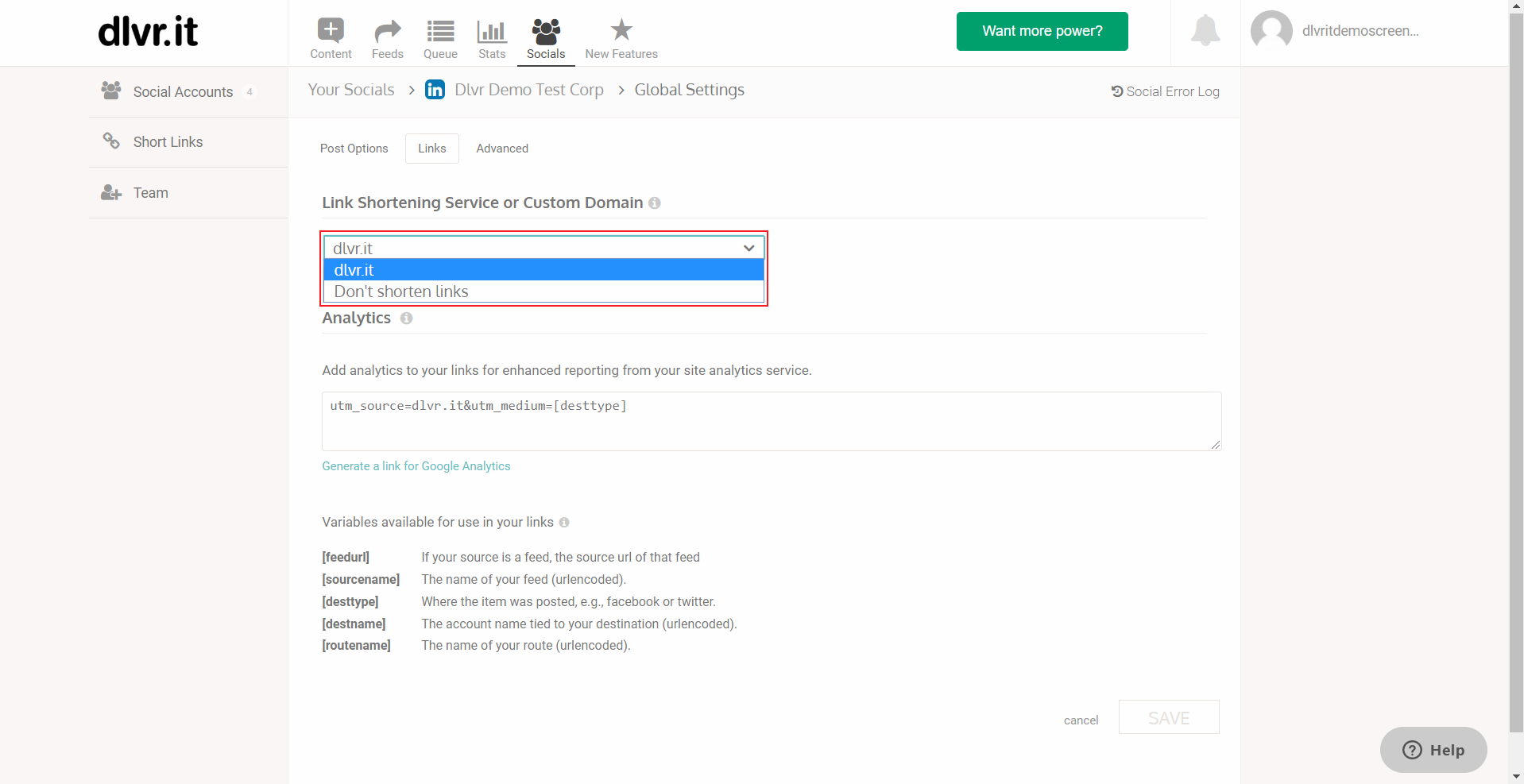Screen dimensions: 1524x784
Task: Click Your Socials breadcrumb link
Action: 351,90
